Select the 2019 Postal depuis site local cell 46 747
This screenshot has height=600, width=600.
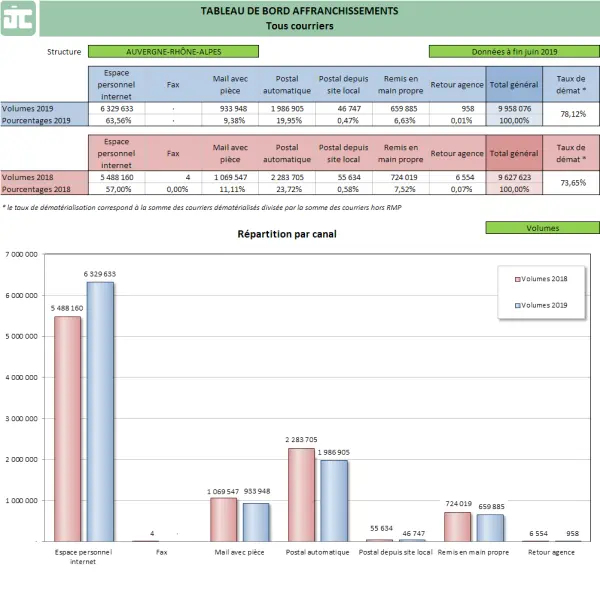(344, 109)
